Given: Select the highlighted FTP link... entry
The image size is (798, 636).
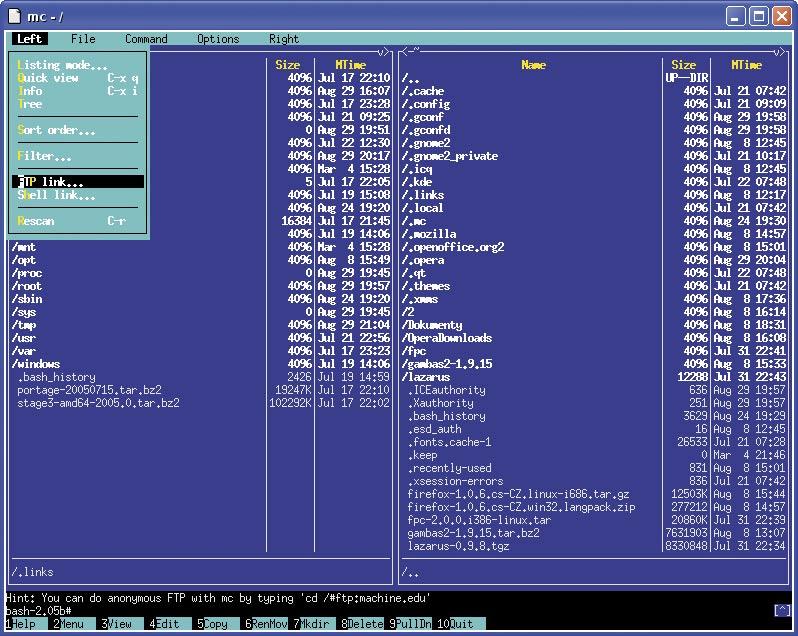Looking at the screenshot, I should (78, 182).
